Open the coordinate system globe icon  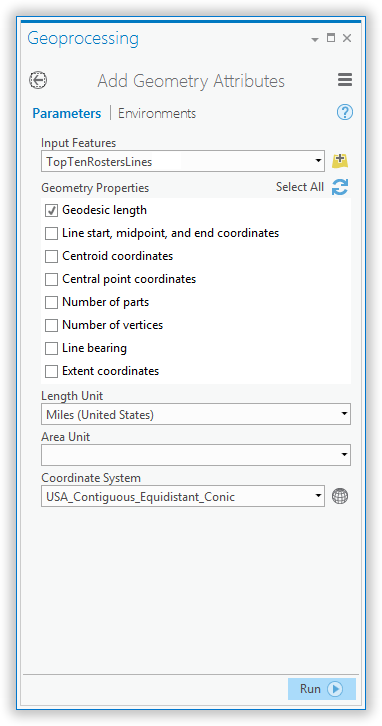tap(340, 496)
